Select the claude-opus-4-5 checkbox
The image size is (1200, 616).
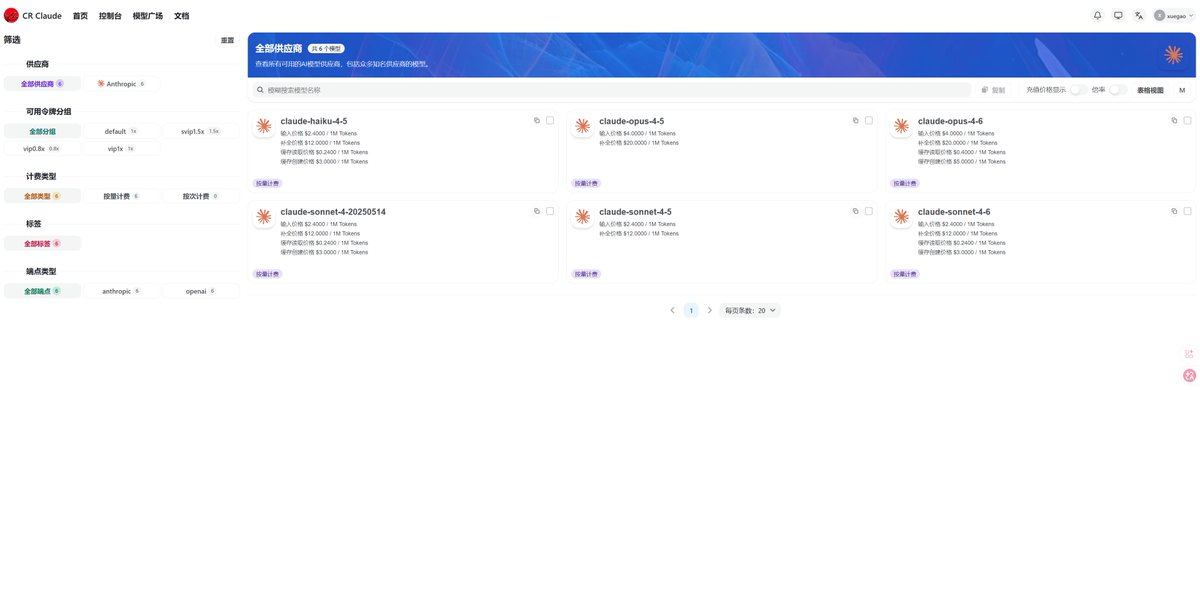click(868, 120)
